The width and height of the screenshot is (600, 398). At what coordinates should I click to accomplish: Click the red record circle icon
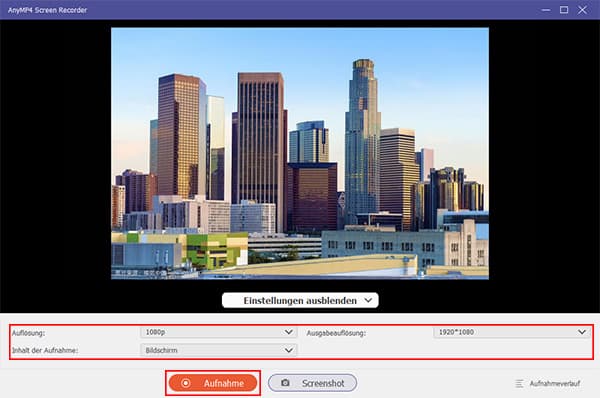(186, 383)
